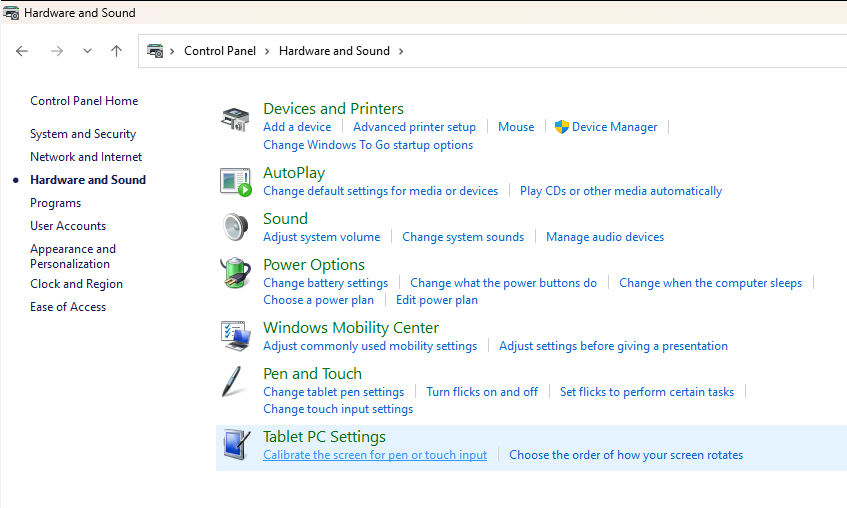Click the Devices and Printers icon
The height and width of the screenshot is (508, 847).
click(x=234, y=119)
